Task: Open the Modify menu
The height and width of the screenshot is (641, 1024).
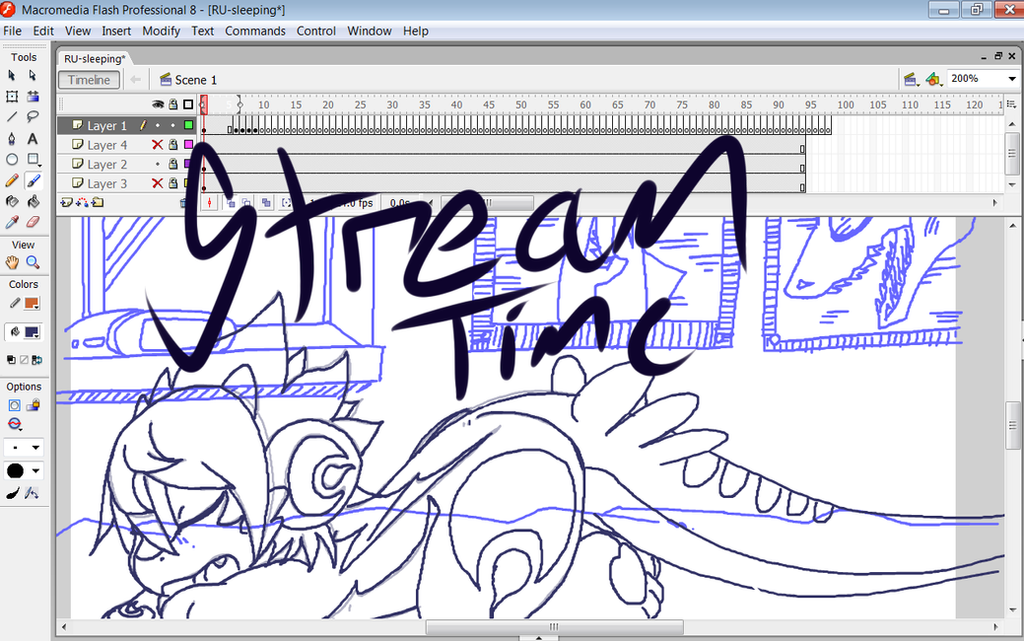Action: click(x=161, y=31)
